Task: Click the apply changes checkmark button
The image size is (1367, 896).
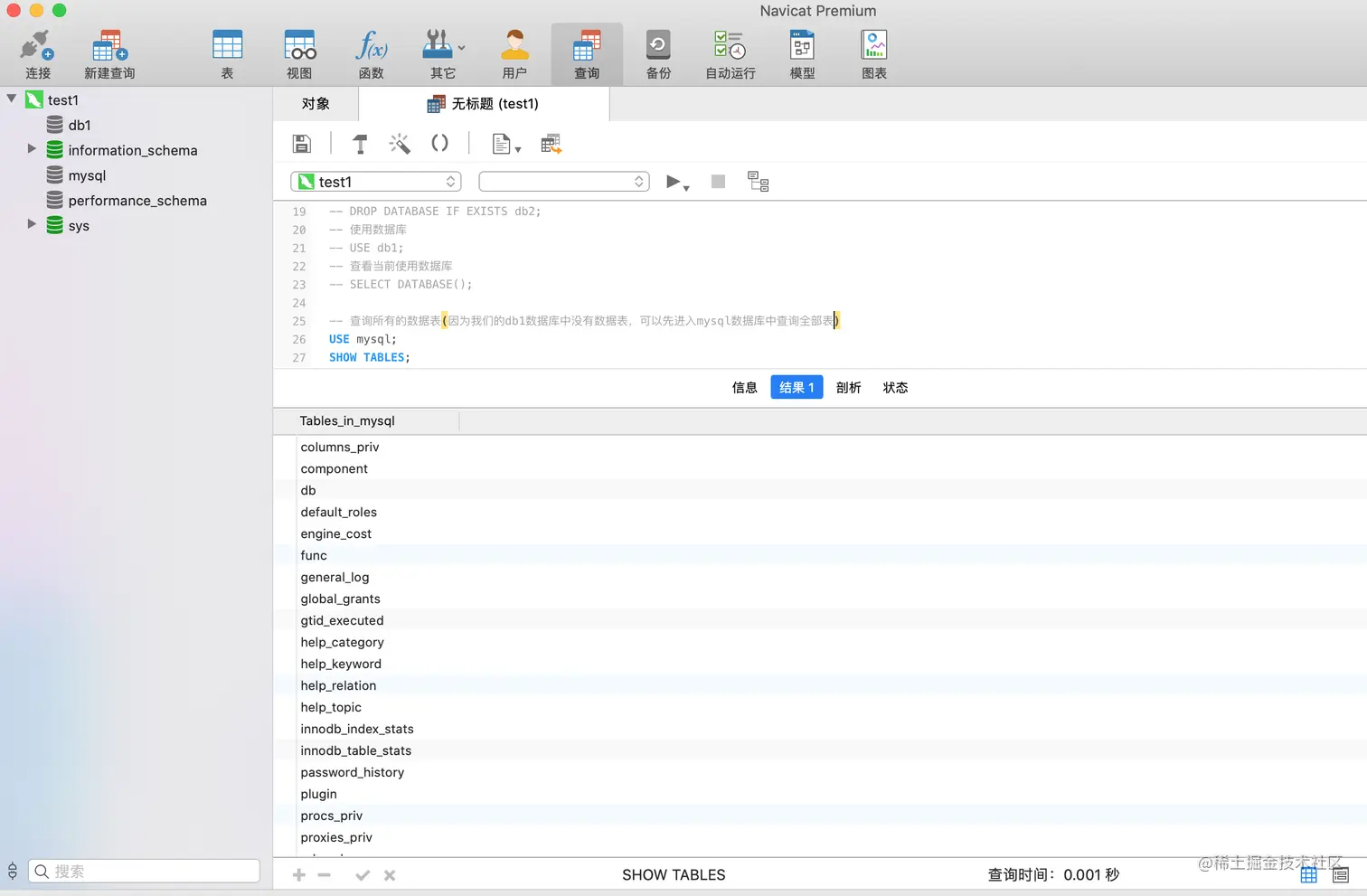Action: pyautogui.click(x=363, y=875)
